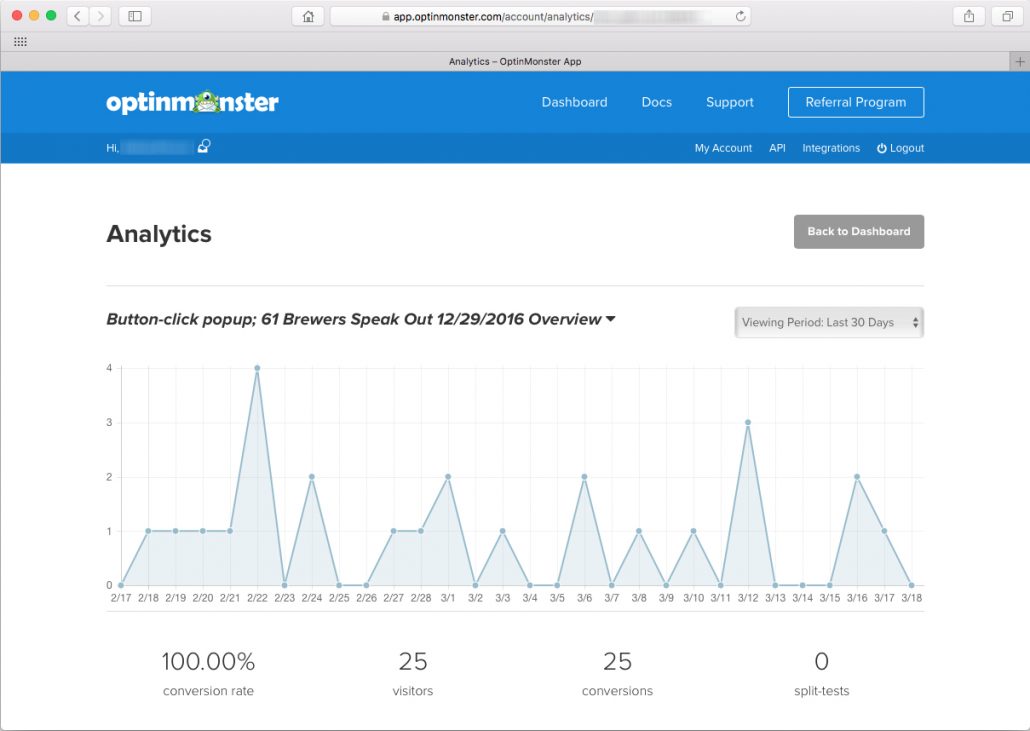The width and height of the screenshot is (1030, 731).
Task: Open Docs in top navigation
Action: coord(656,102)
